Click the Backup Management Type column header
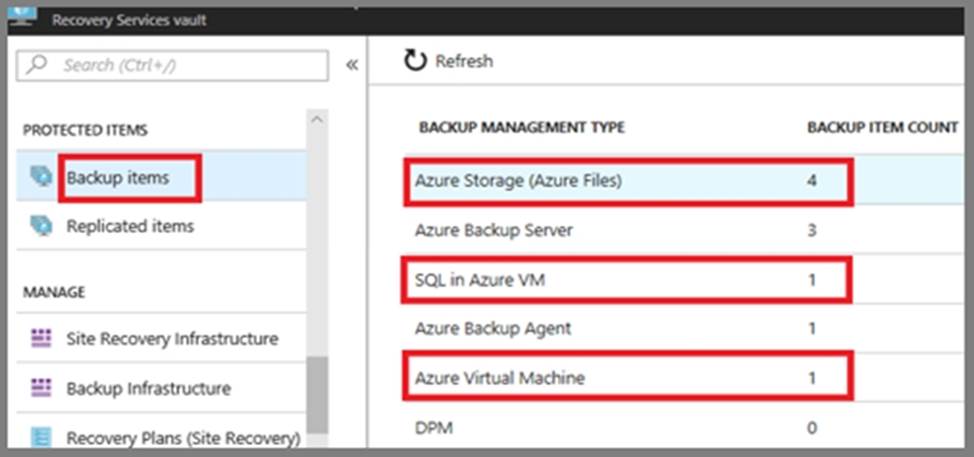 522,128
